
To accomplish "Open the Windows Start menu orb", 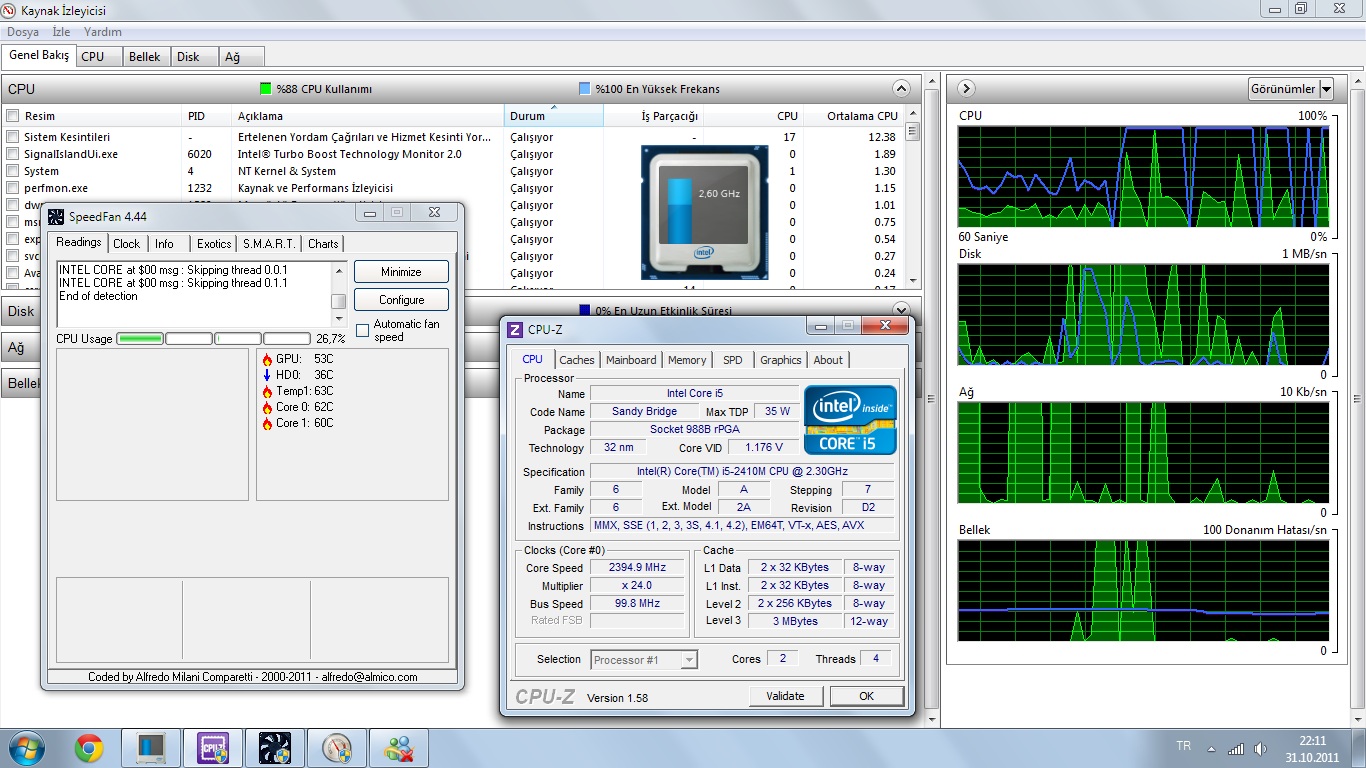I will point(25,747).
